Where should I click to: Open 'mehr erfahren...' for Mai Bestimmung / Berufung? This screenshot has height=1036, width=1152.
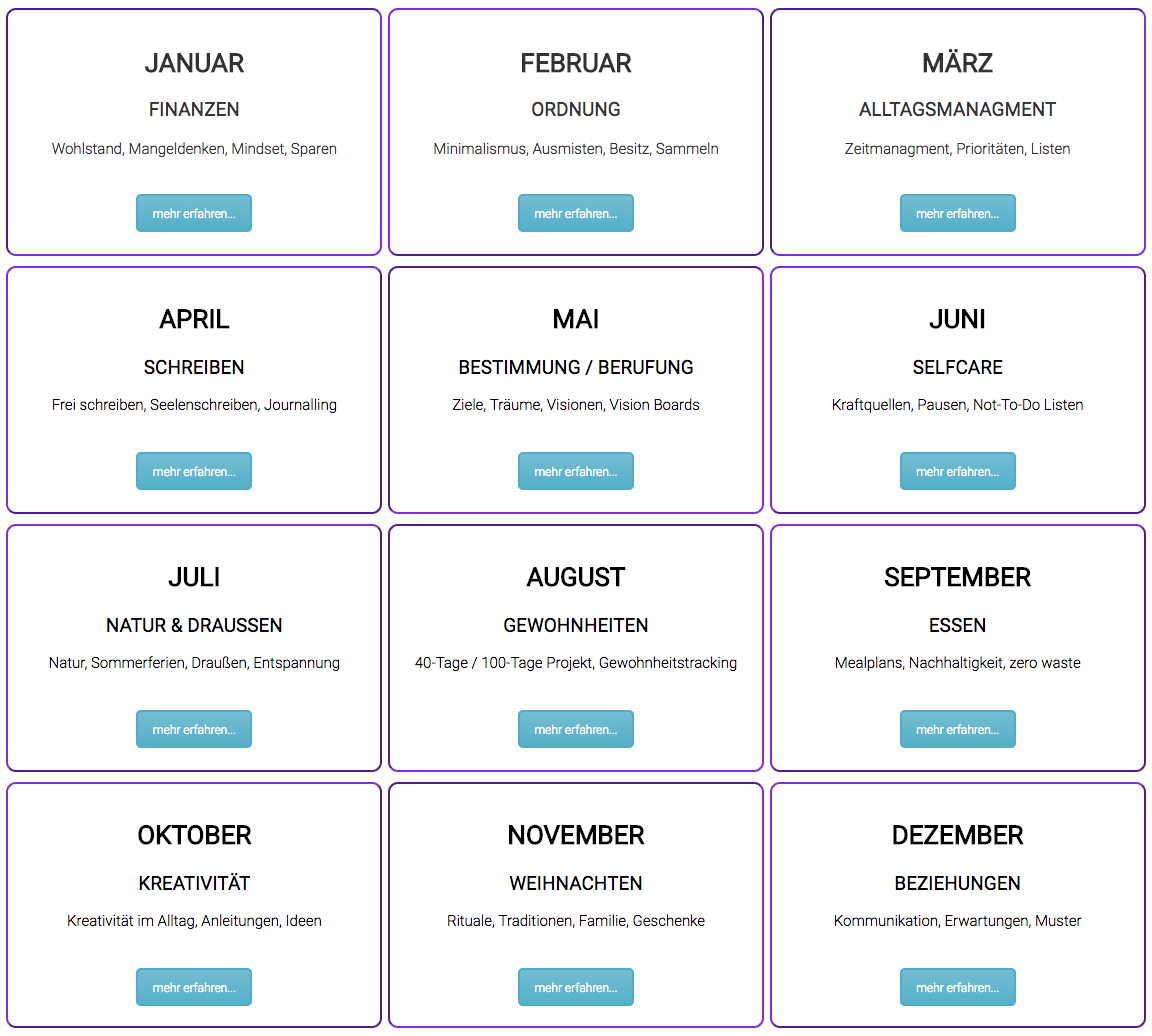click(x=576, y=471)
